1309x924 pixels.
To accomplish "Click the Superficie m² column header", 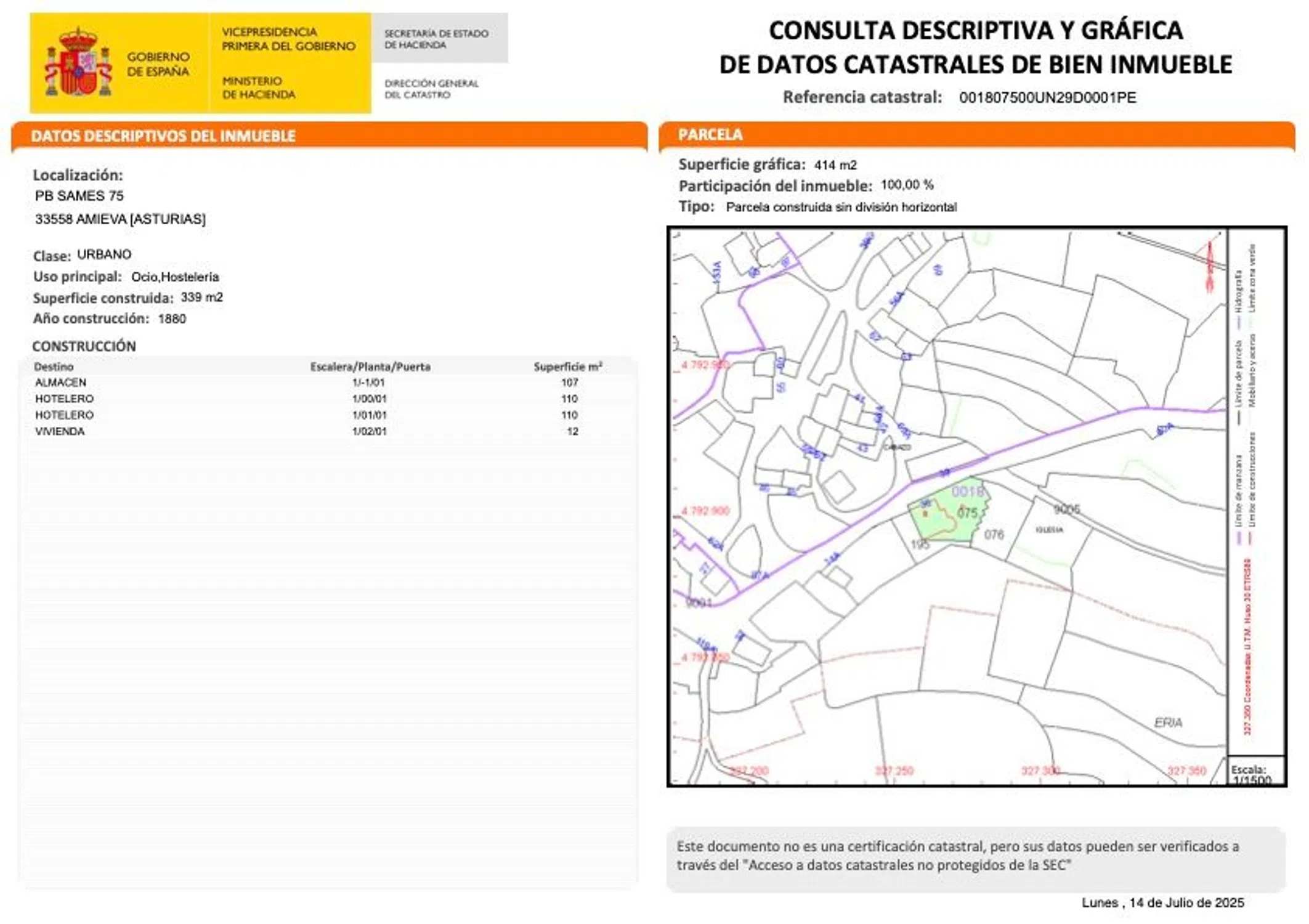I will (x=567, y=367).
